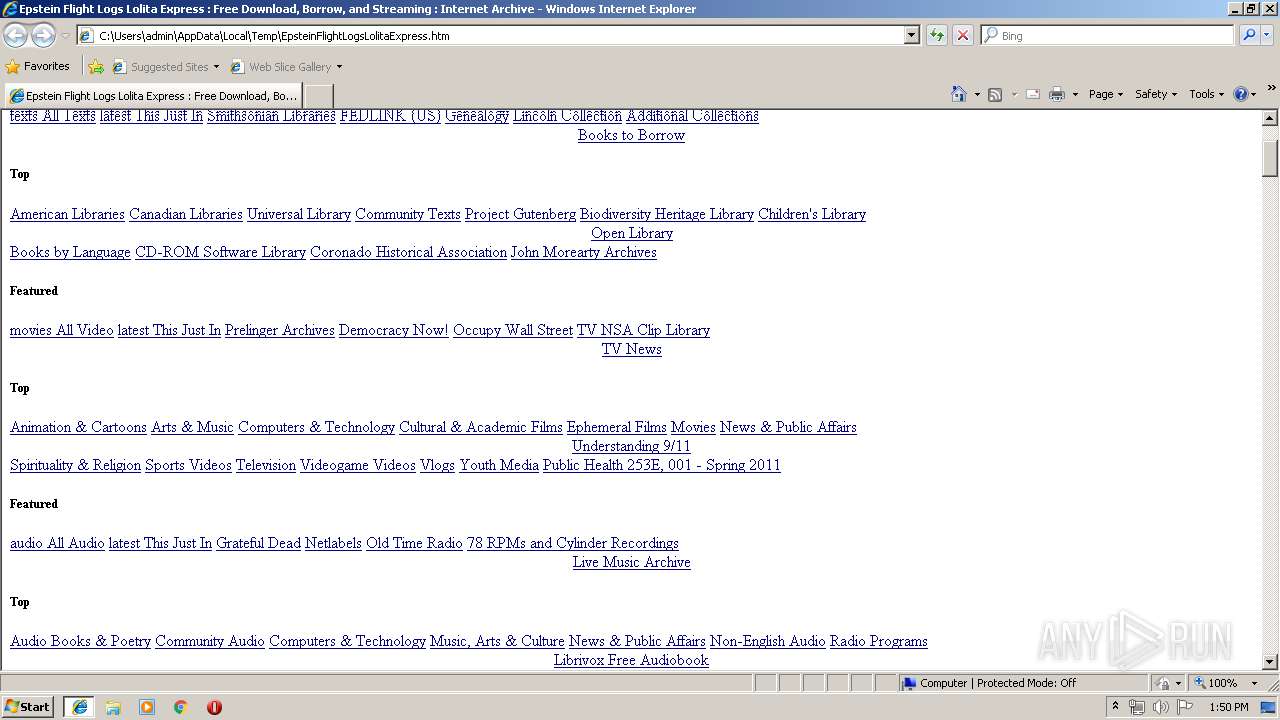Click the RSS Feeds icon
Viewport: 1280px width, 720px height.
pos(995,94)
